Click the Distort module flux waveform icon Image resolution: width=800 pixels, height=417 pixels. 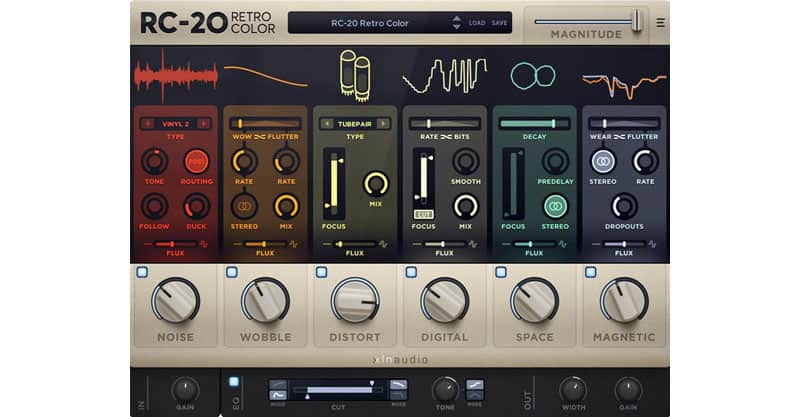383,244
